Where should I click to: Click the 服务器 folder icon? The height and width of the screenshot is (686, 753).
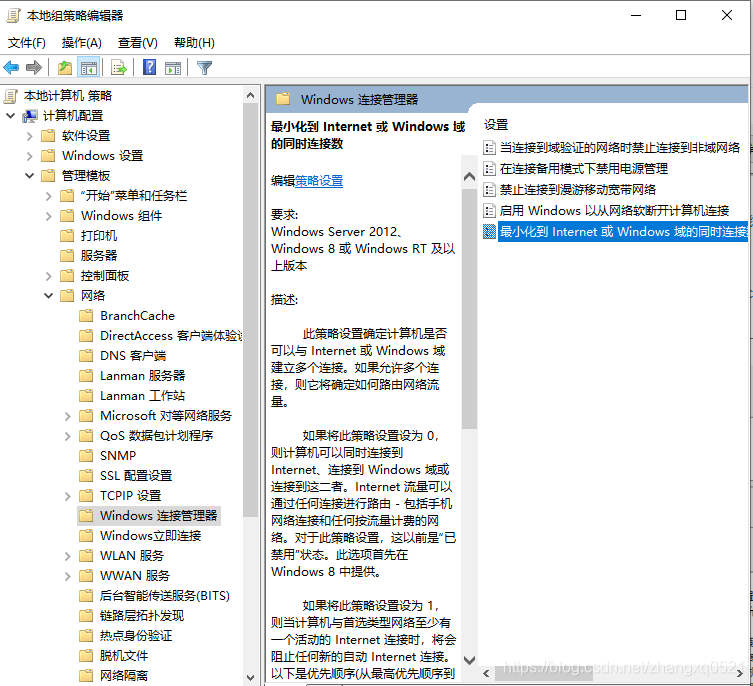click(x=67, y=256)
